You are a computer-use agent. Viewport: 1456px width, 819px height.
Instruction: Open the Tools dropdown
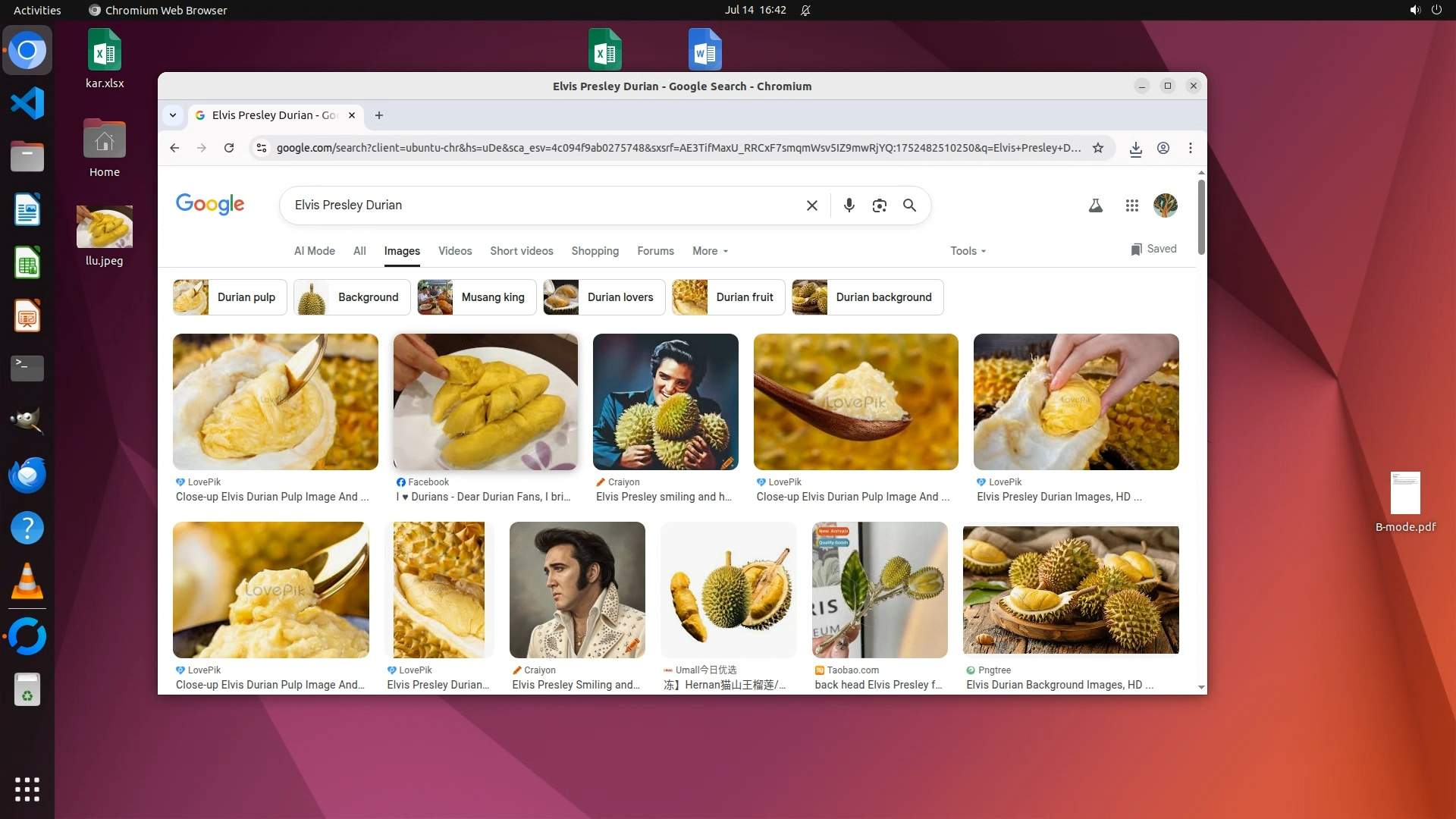pyautogui.click(x=968, y=251)
